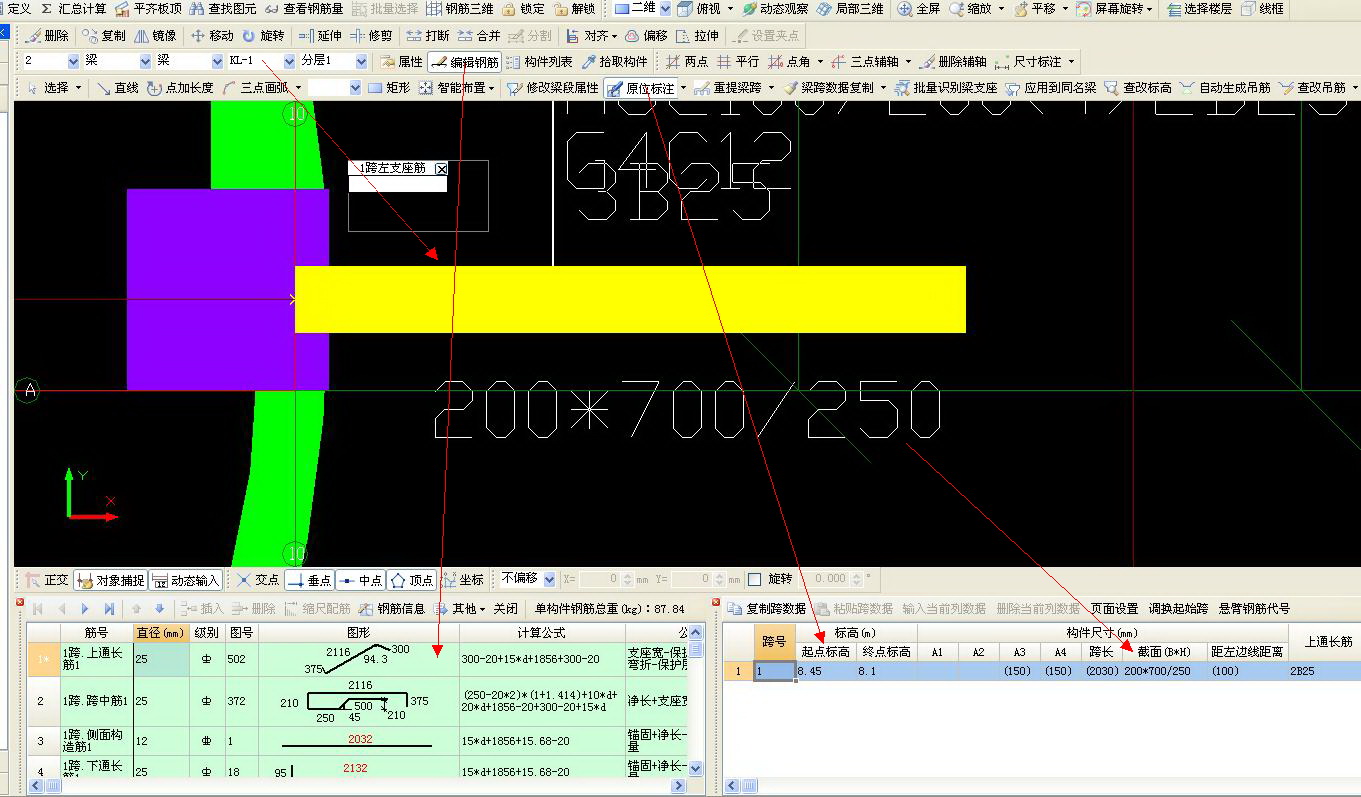Toggle 垂点 perpendicular snap
The width and height of the screenshot is (1361, 797).
pos(308,579)
